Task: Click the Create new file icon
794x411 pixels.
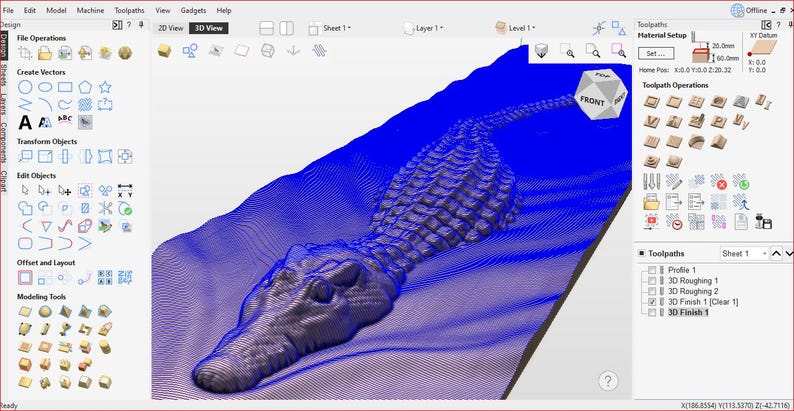Action: tap(25, 53)
